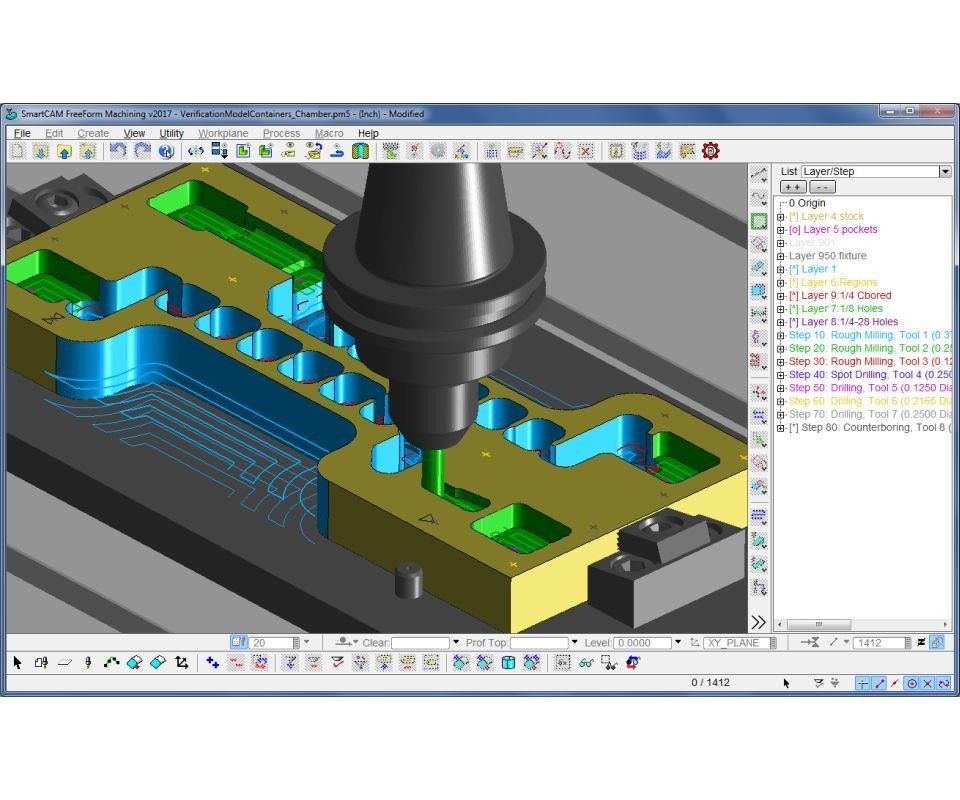Toggle the crosshair snap button in status bar
Image resolution: width=960 pixels, height=800 pixels.
[x=863, y=683]
